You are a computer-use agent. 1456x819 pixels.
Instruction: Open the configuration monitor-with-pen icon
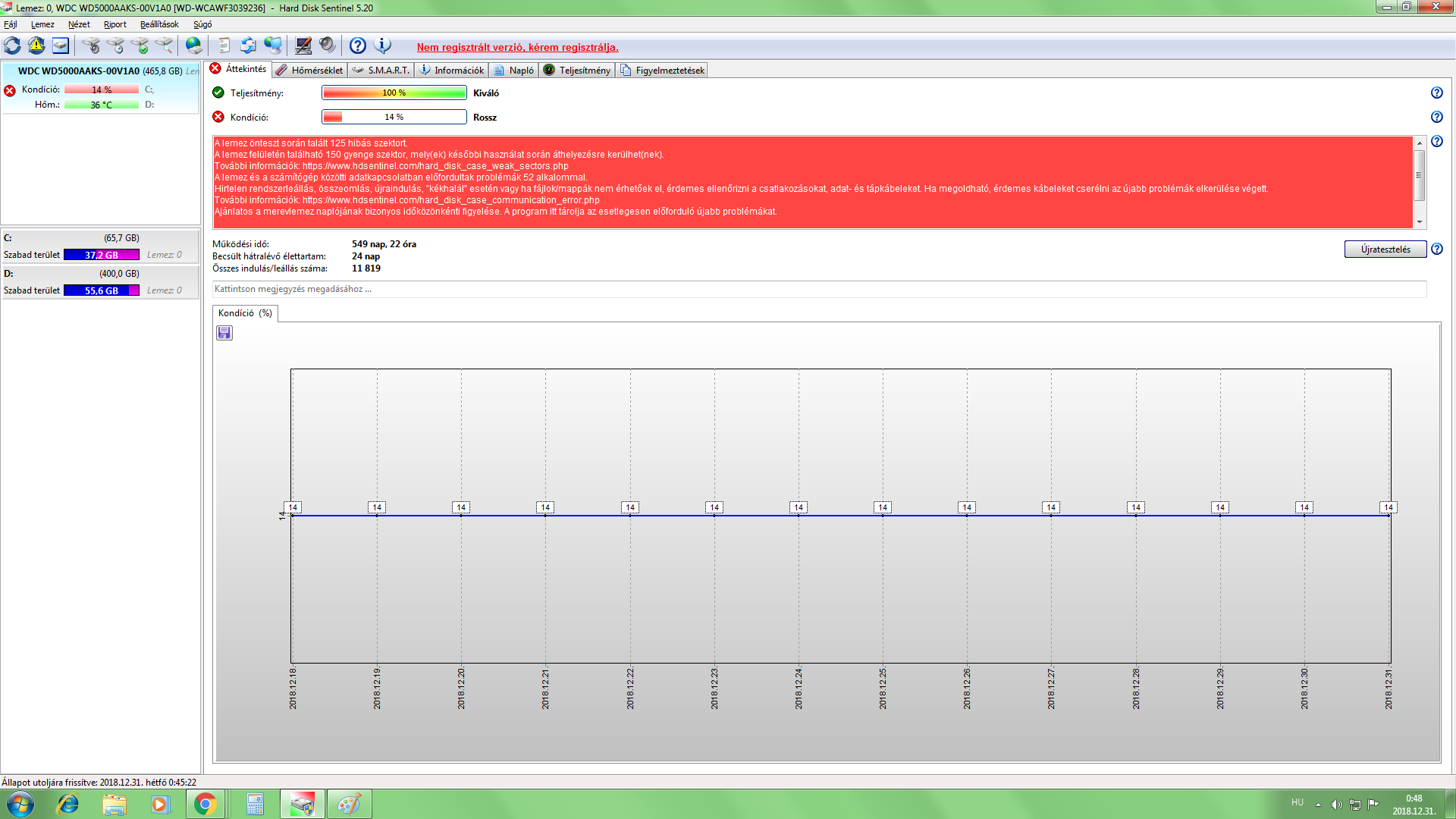[303, 45]
